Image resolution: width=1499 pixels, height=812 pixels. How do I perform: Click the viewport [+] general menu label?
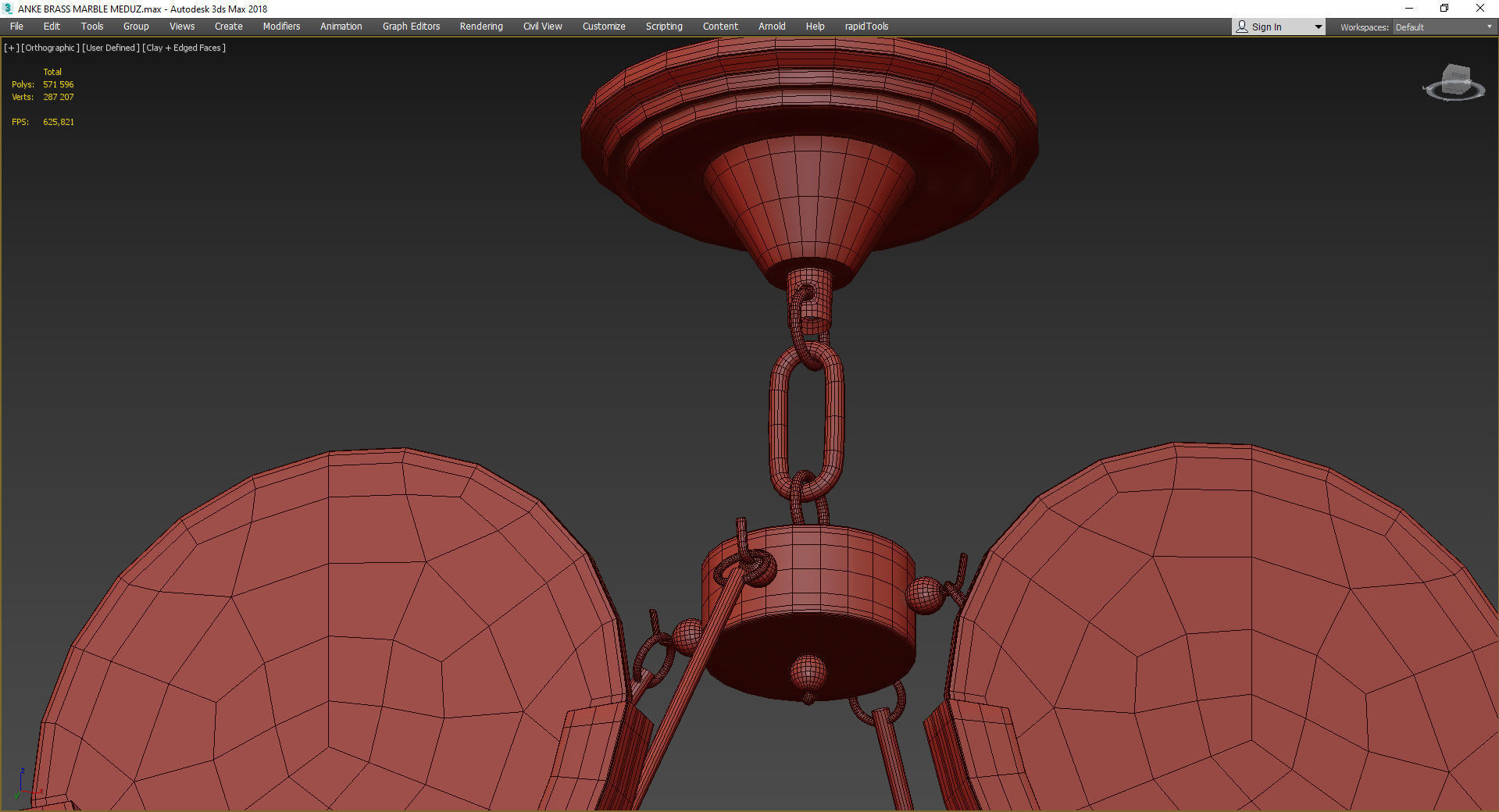click(11, 48)
